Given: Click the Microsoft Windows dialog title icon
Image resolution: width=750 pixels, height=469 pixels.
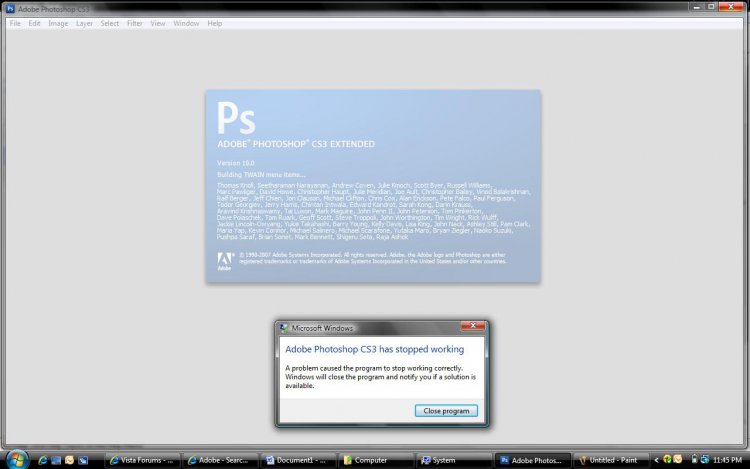Looking at the screenshot, I should point(284,328).
